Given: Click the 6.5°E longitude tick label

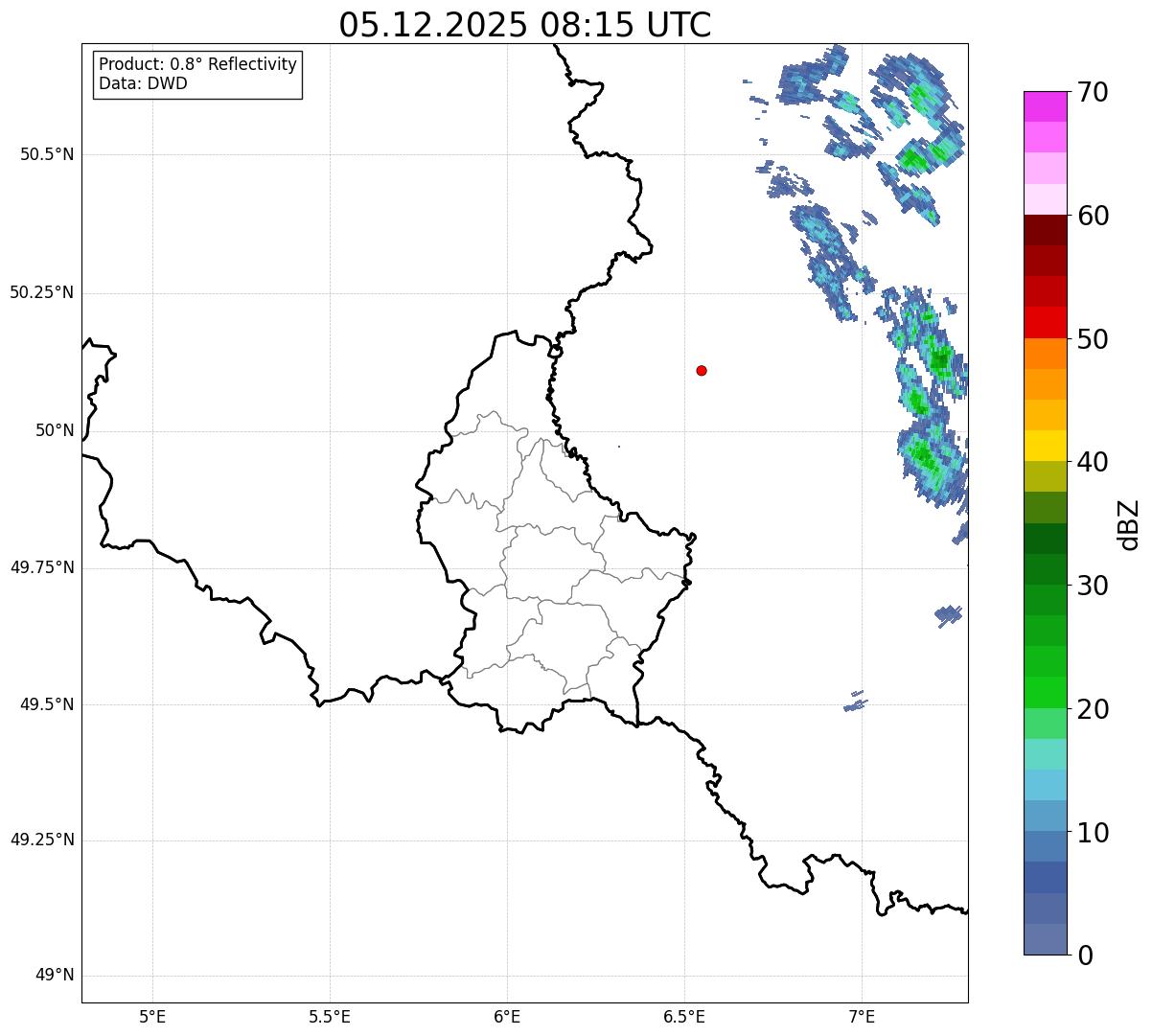Looking at the screenshot, I should pyautogui.click(x=684, y=1016).
